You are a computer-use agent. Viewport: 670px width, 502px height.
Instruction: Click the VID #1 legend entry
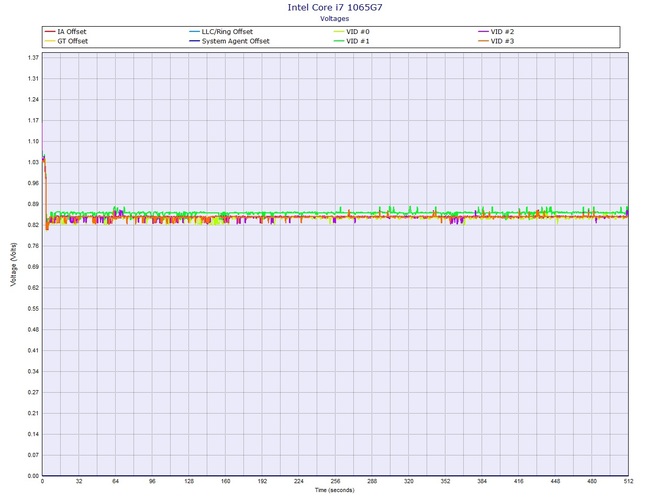(352, 41)
